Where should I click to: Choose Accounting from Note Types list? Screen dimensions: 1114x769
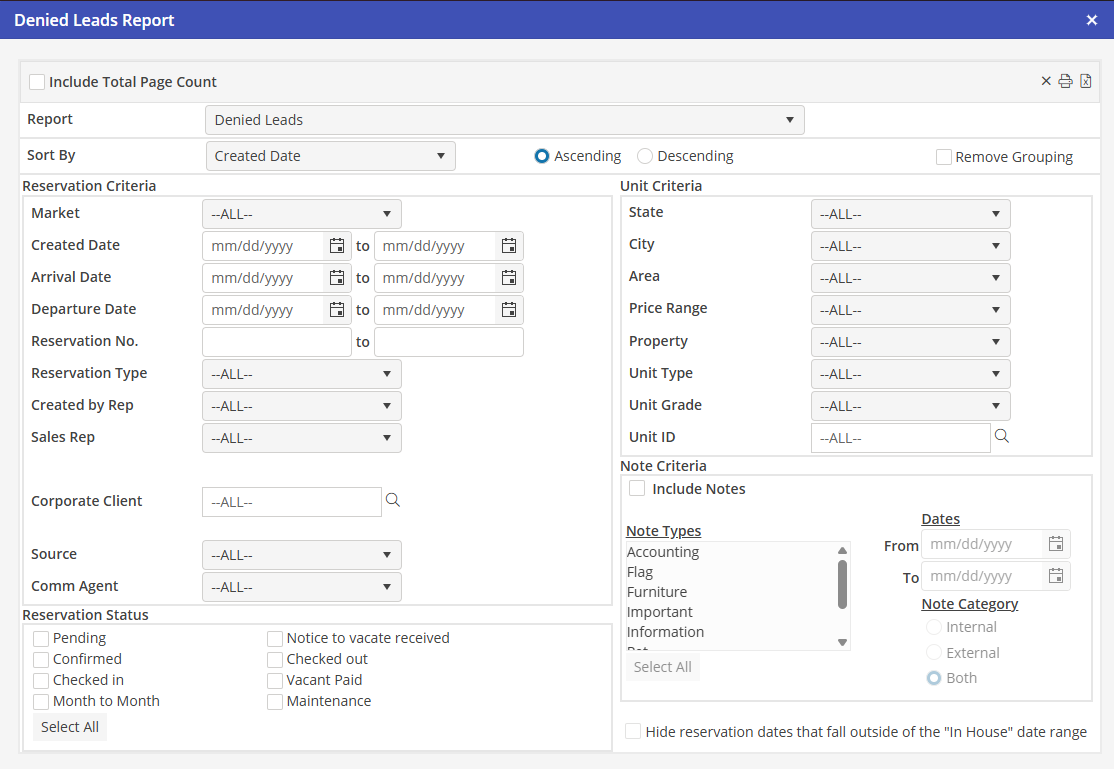[663, 552]
